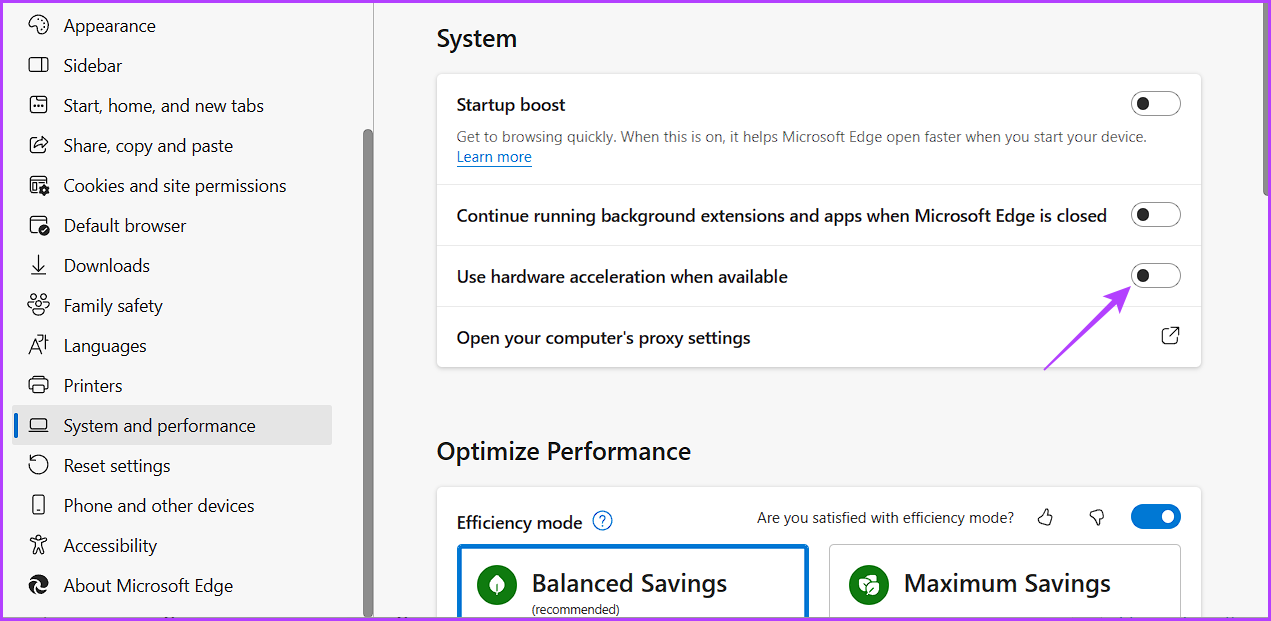The width and height of the screenshot is (1271, 621).
Task: Turn off Efficiency mode switch
Action: pyautogui.click(x=1156, y=517)
